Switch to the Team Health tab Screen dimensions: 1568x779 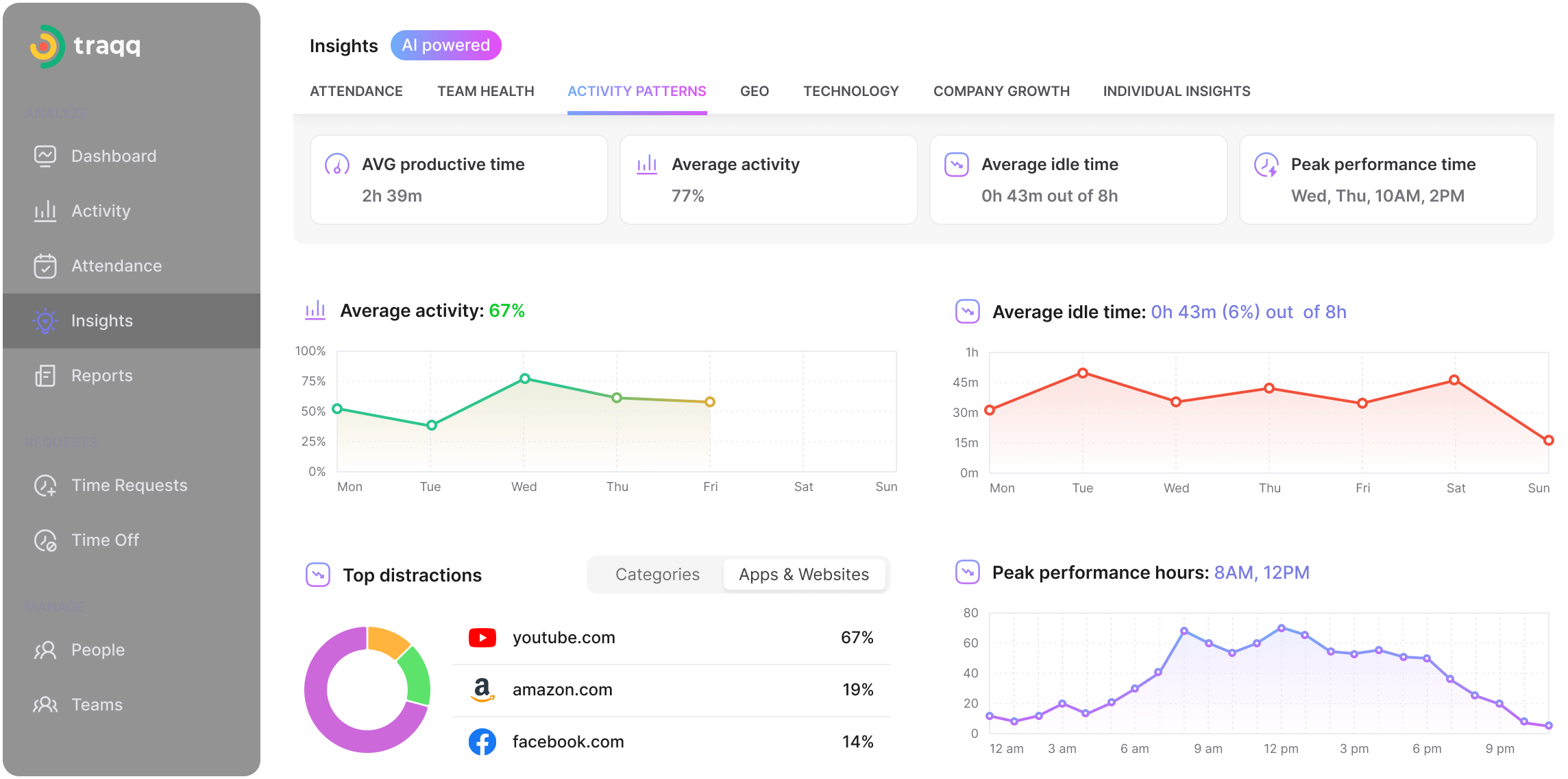coord(486,91)
